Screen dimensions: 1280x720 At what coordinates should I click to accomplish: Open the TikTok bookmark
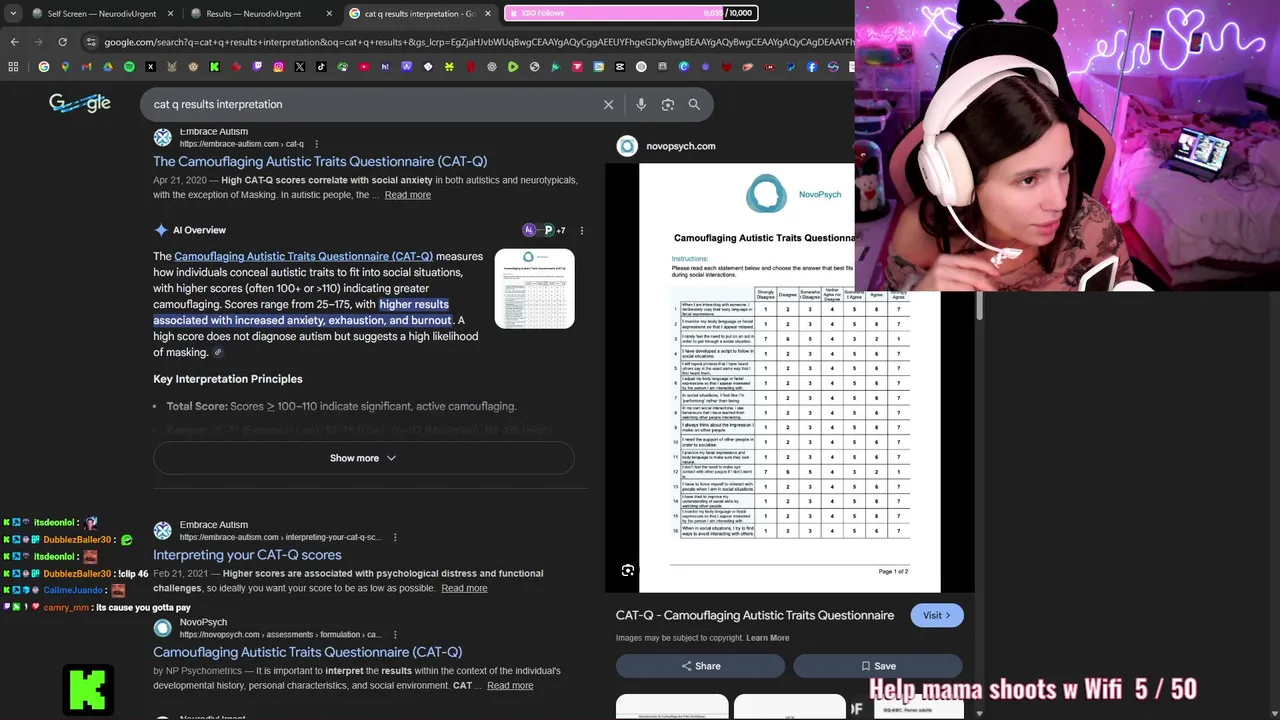pos(321,67)
